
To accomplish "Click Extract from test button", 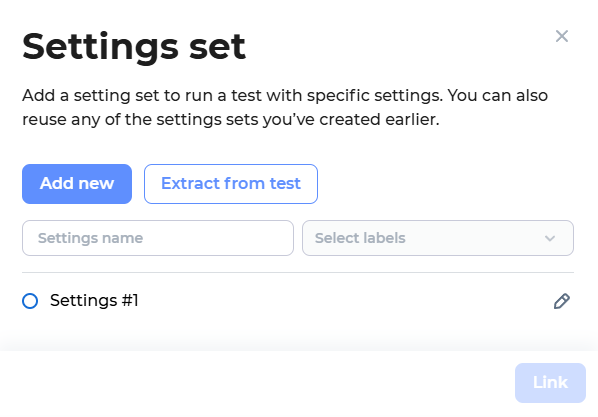I will click(231, 184).
